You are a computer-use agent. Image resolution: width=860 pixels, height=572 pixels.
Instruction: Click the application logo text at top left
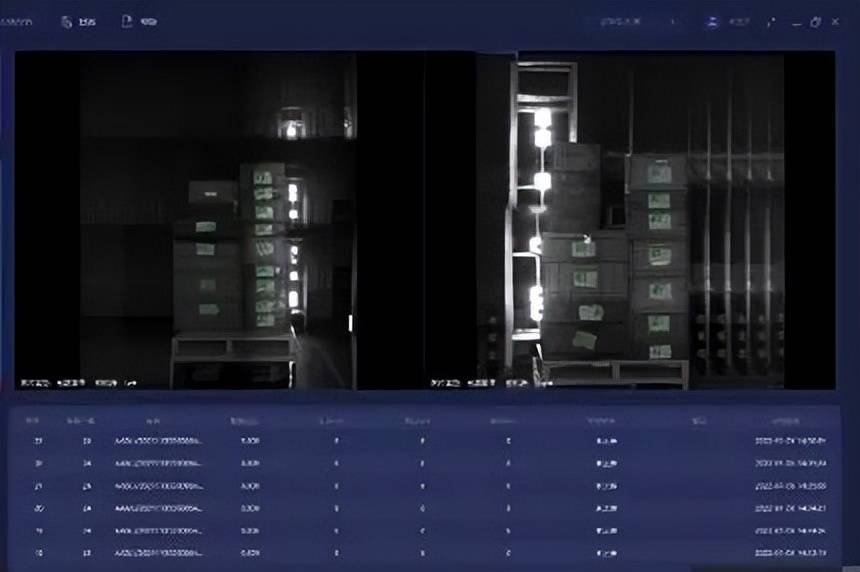(x=16, y=22)
